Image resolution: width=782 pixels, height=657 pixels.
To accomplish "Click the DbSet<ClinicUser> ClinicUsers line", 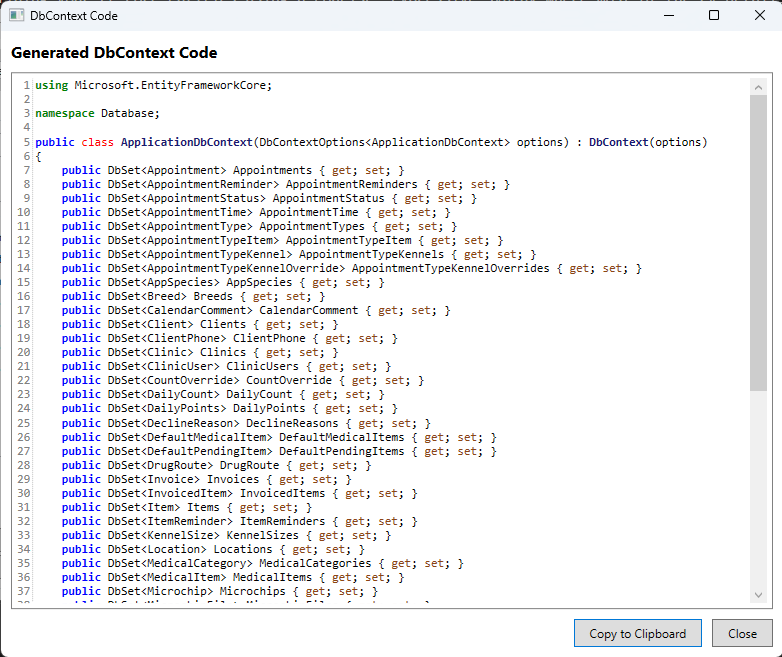I will pyautogui.click(x=226, y=366).
